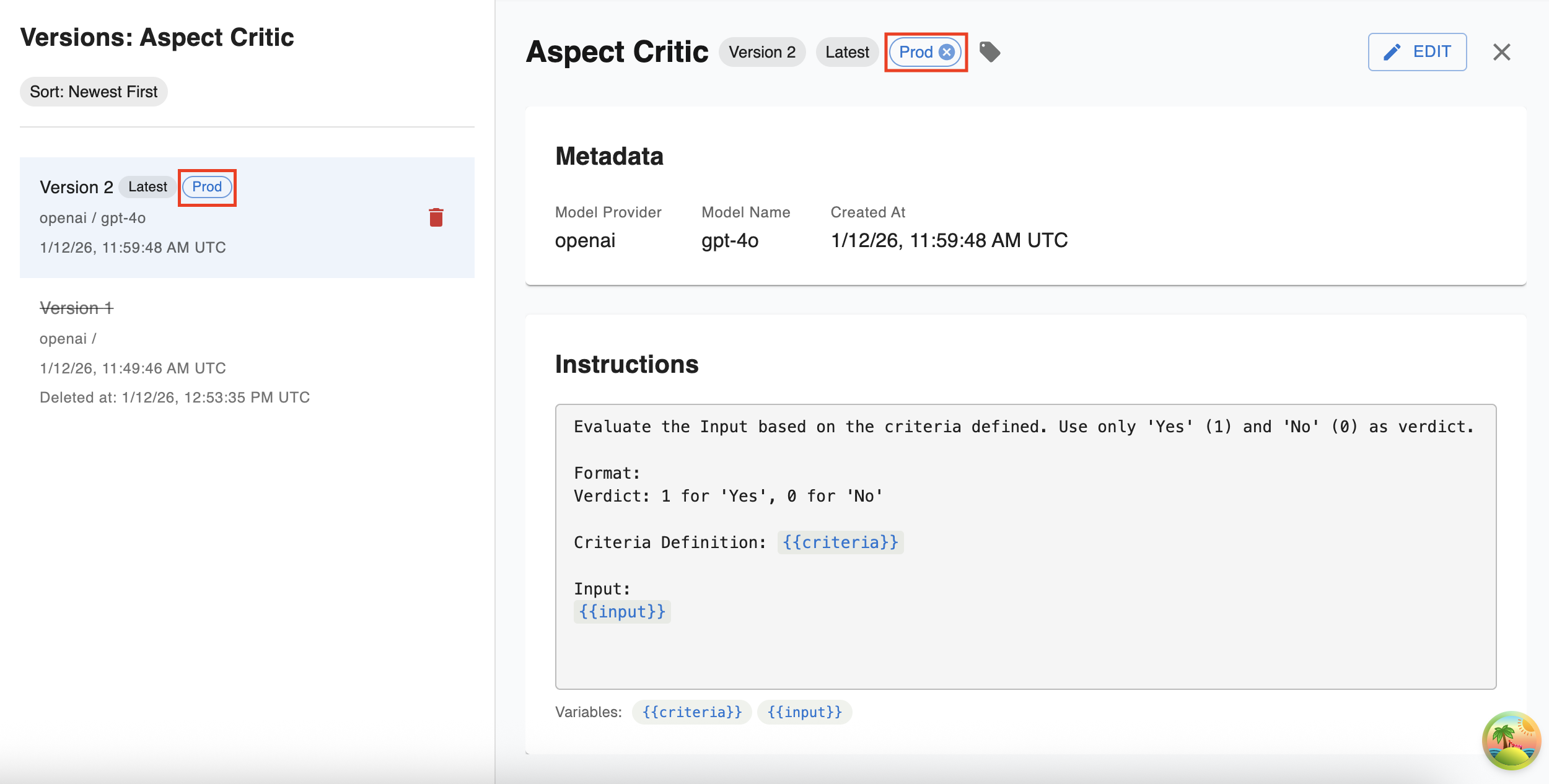1549x784 pixels.
Task: Close the Aspect Critic detail panel
Action: 1501,52
